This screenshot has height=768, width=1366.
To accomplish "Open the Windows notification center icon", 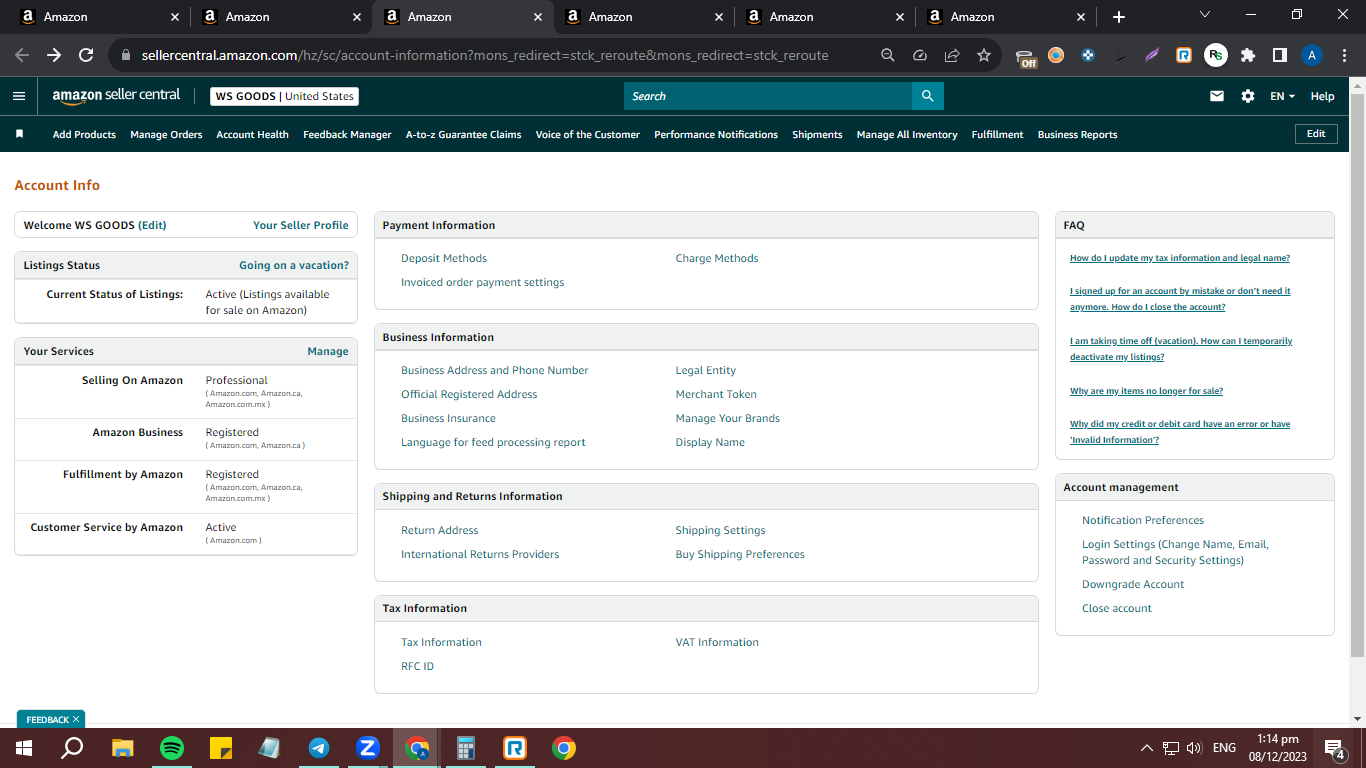I will coord(1333,748).
